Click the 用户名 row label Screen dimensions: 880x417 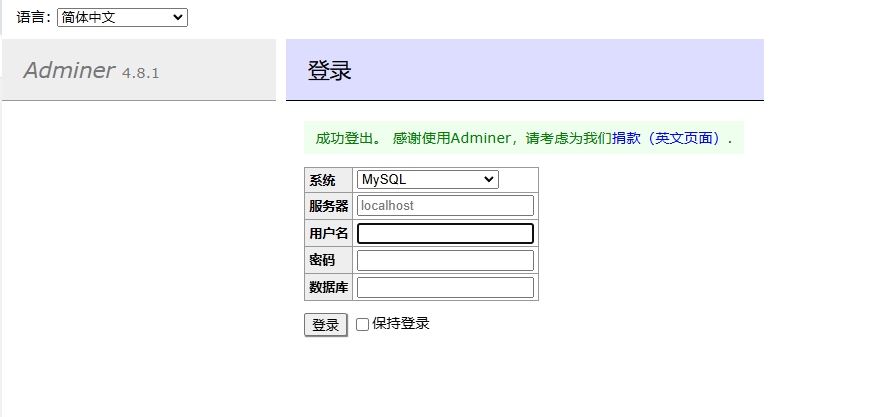(x=328, y=233)
